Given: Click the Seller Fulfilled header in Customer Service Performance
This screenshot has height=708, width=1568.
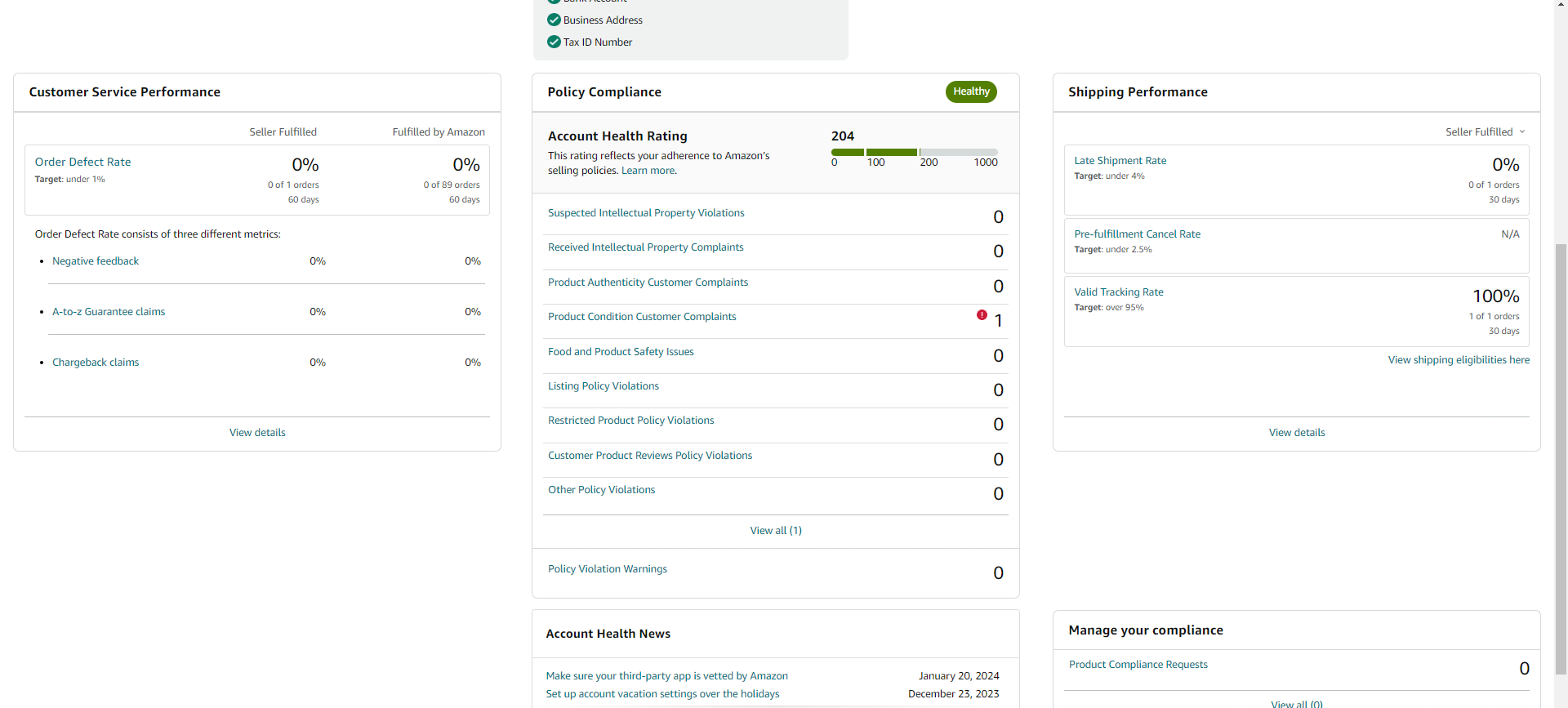Looking at the screenshot, I should 283,132.
